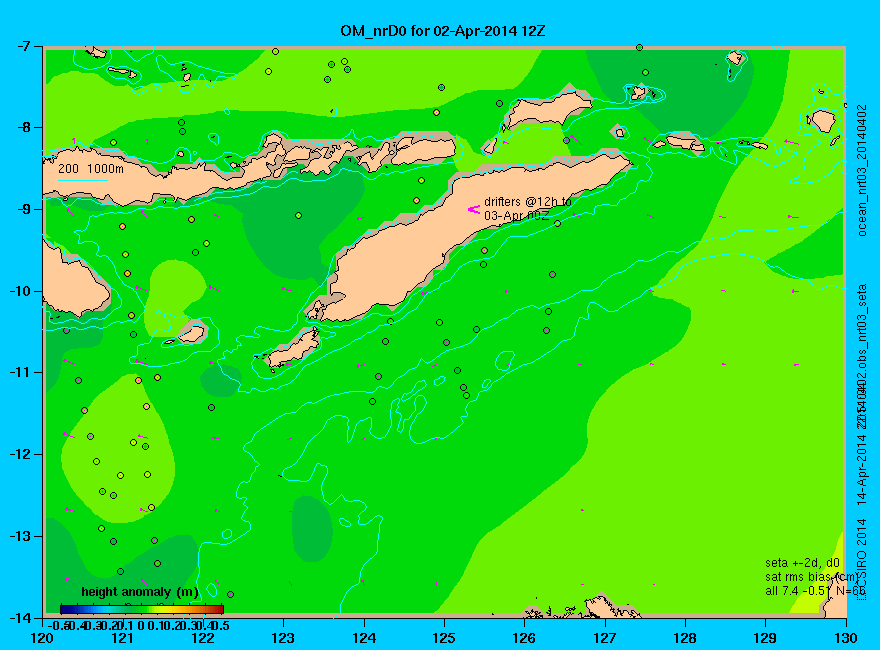Screen dimensions: 880x650
Task: Click the map title OM_nrD0 for 02-Apr-2014 12Z
Action: point(442,30)
